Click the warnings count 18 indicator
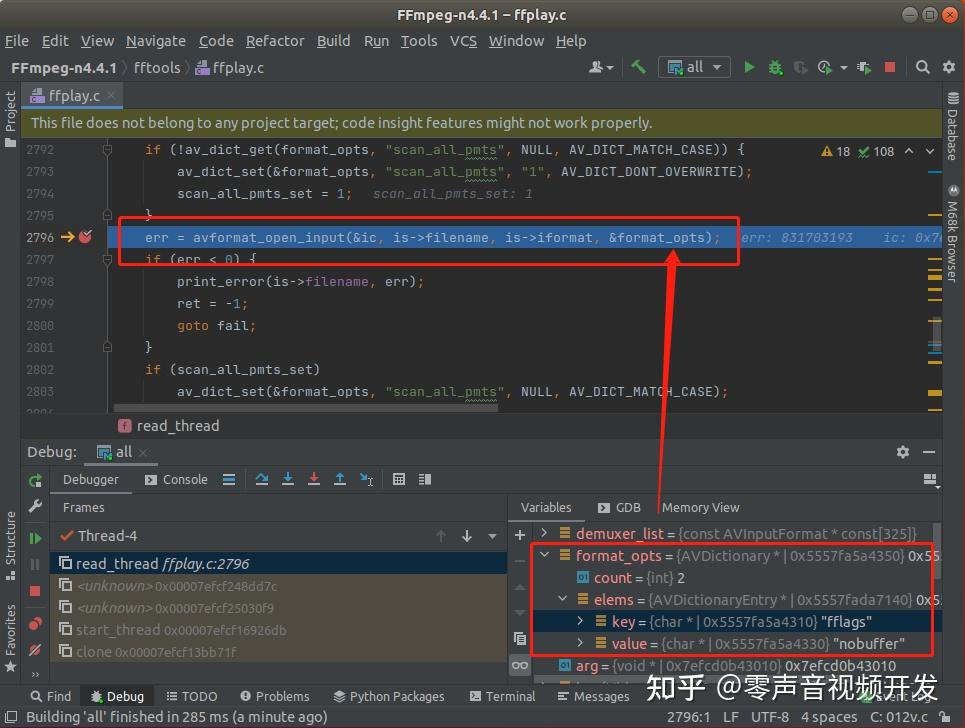Screen dimensions: 965x728 pyautogui.click(x=835, y=151)
